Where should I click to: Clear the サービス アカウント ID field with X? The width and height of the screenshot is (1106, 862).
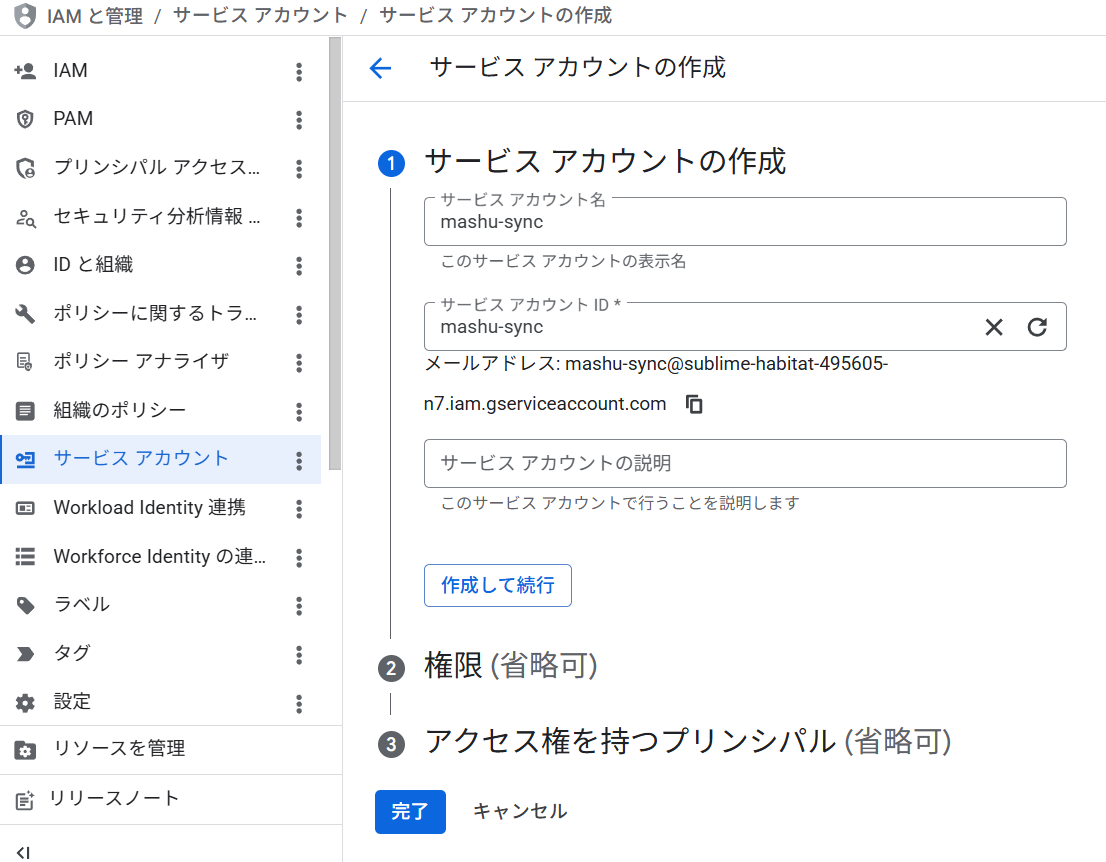coord(994,327)
